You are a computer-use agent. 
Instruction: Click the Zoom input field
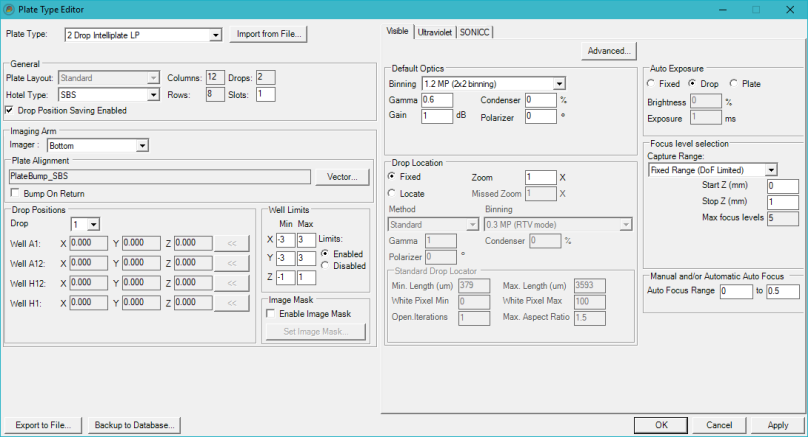coord(541,177)
